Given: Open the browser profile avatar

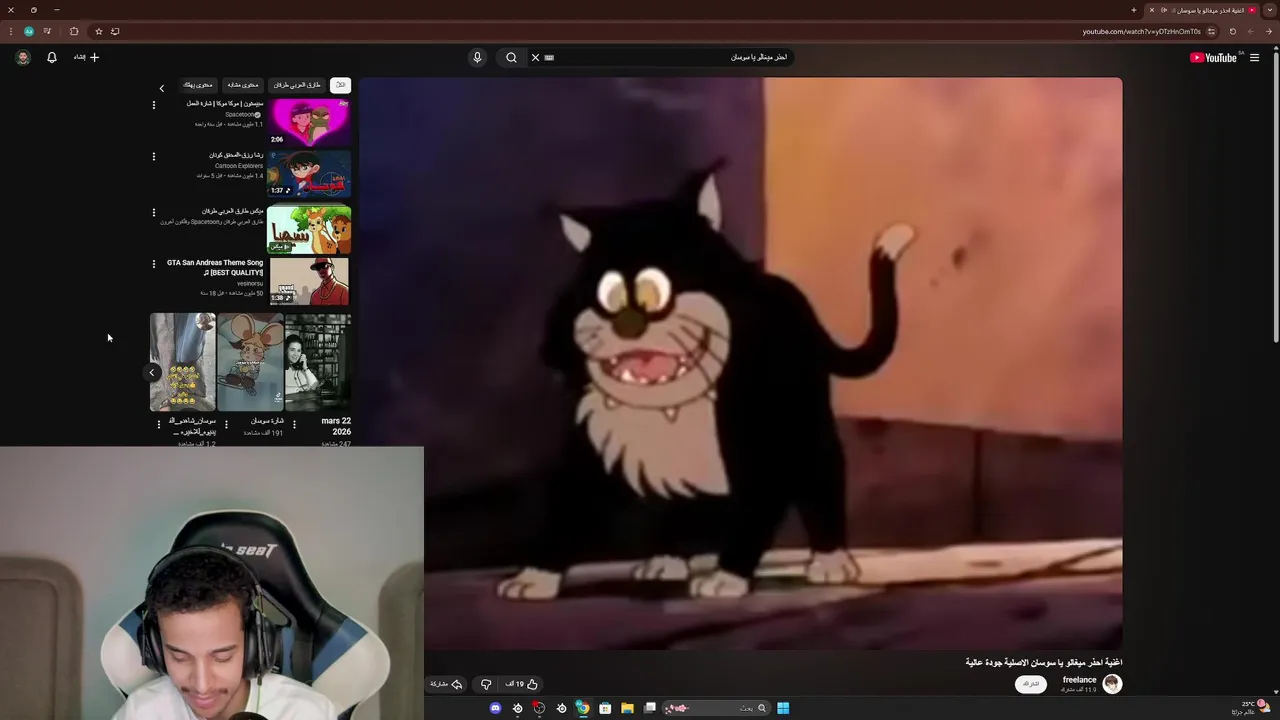Looking at the screenshot, I should pyautogui.click(x=29, y=31).
